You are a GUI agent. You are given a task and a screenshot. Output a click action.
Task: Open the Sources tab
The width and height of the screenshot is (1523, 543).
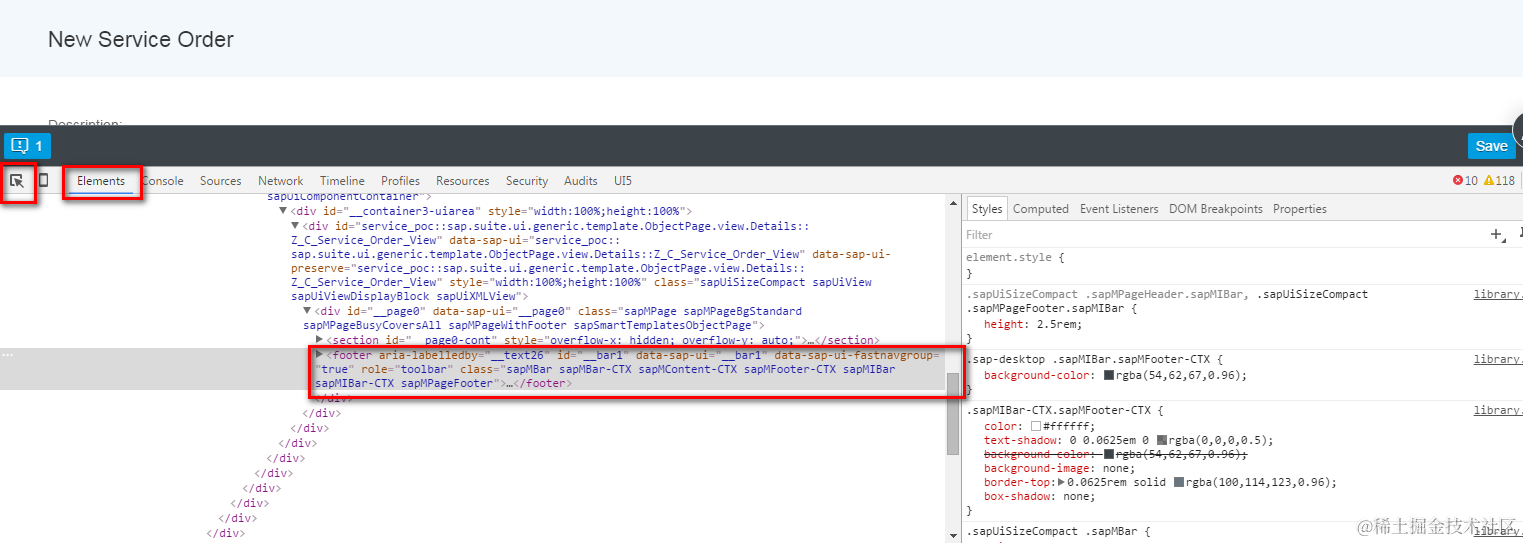[220, 181]
